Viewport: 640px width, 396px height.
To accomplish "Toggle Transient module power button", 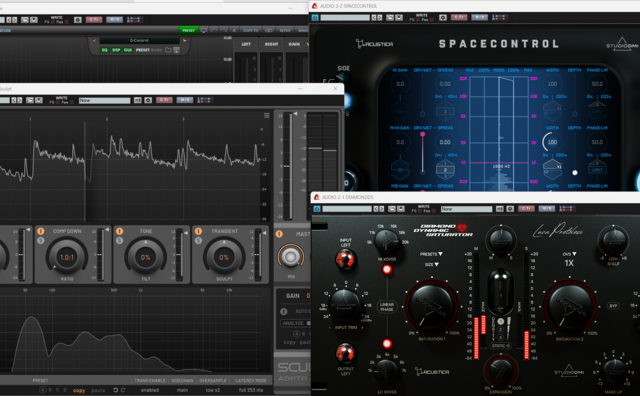I will (x=198, y=231).
